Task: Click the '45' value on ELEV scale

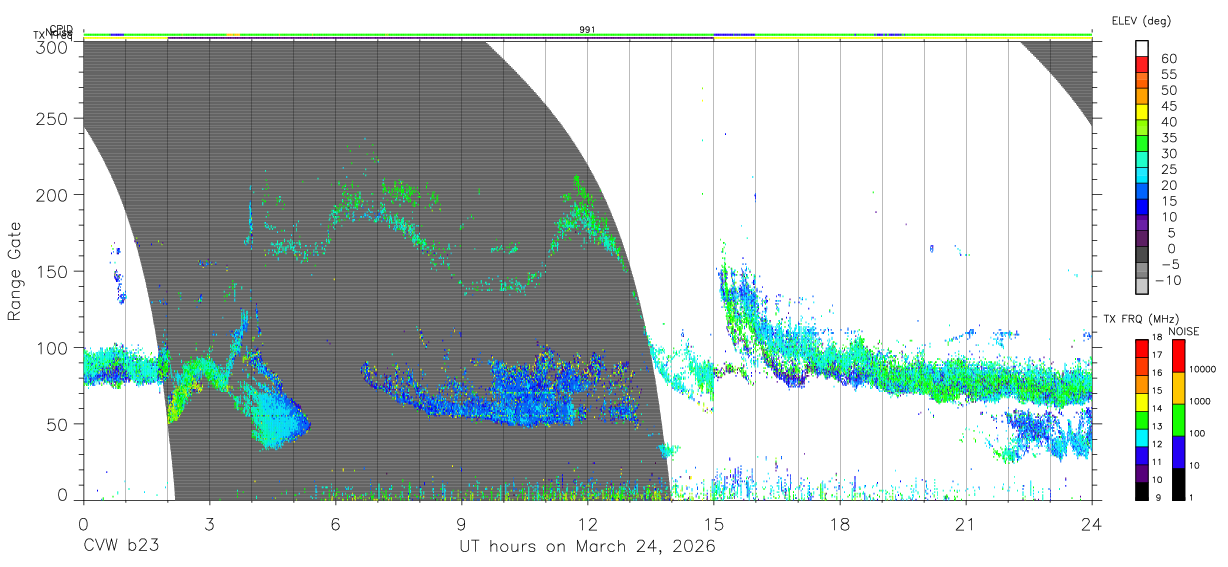Action: (x=1169, y=106)
